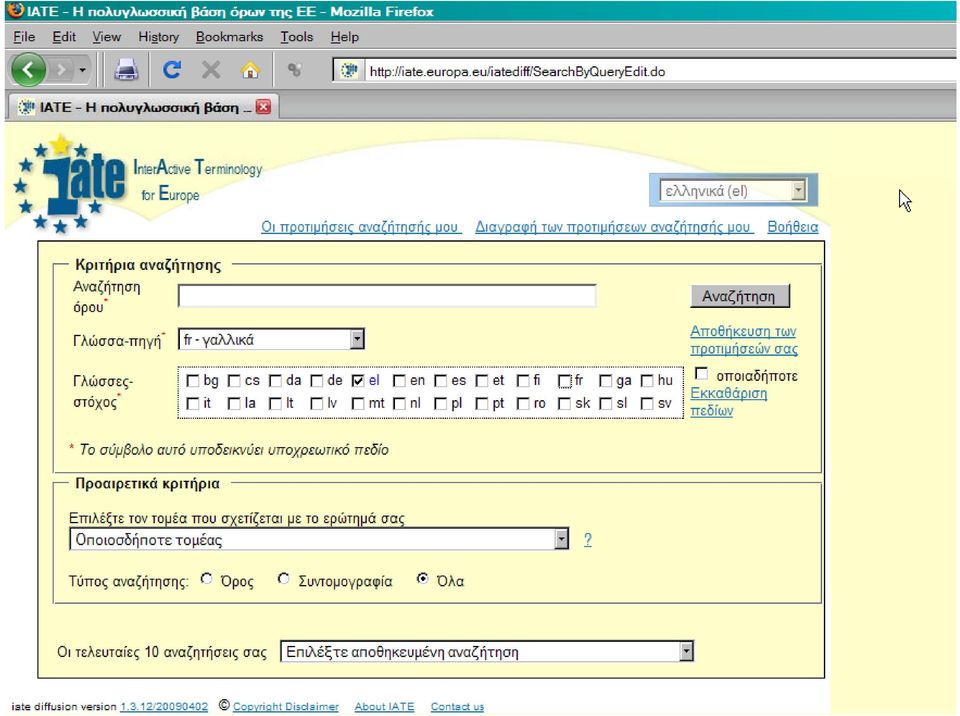Open the Help menu

click(344, 37)
